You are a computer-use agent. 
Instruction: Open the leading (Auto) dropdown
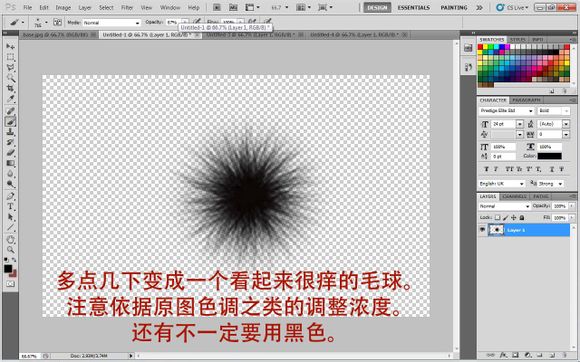566,124
